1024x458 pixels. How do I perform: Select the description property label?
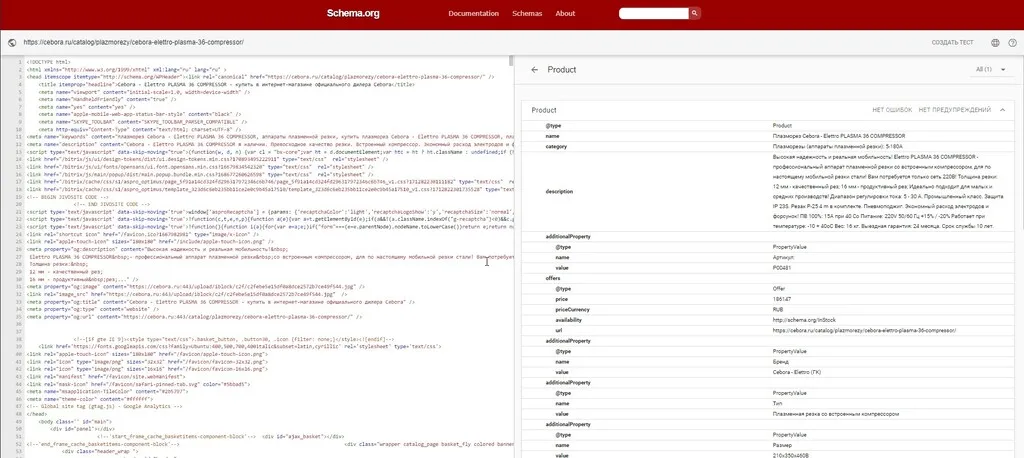pyautogui.click(x=559, y=191)
